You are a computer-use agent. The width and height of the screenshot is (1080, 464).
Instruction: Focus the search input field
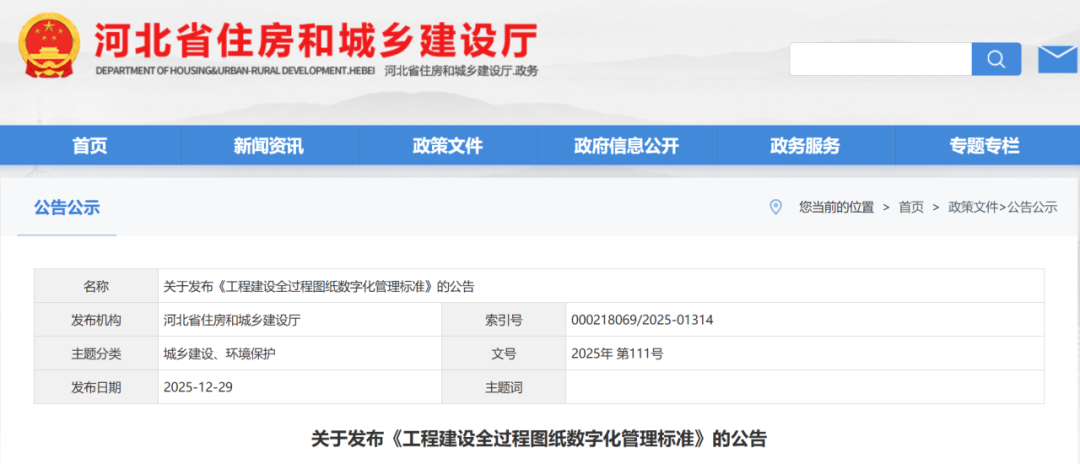tap(881, 59)
